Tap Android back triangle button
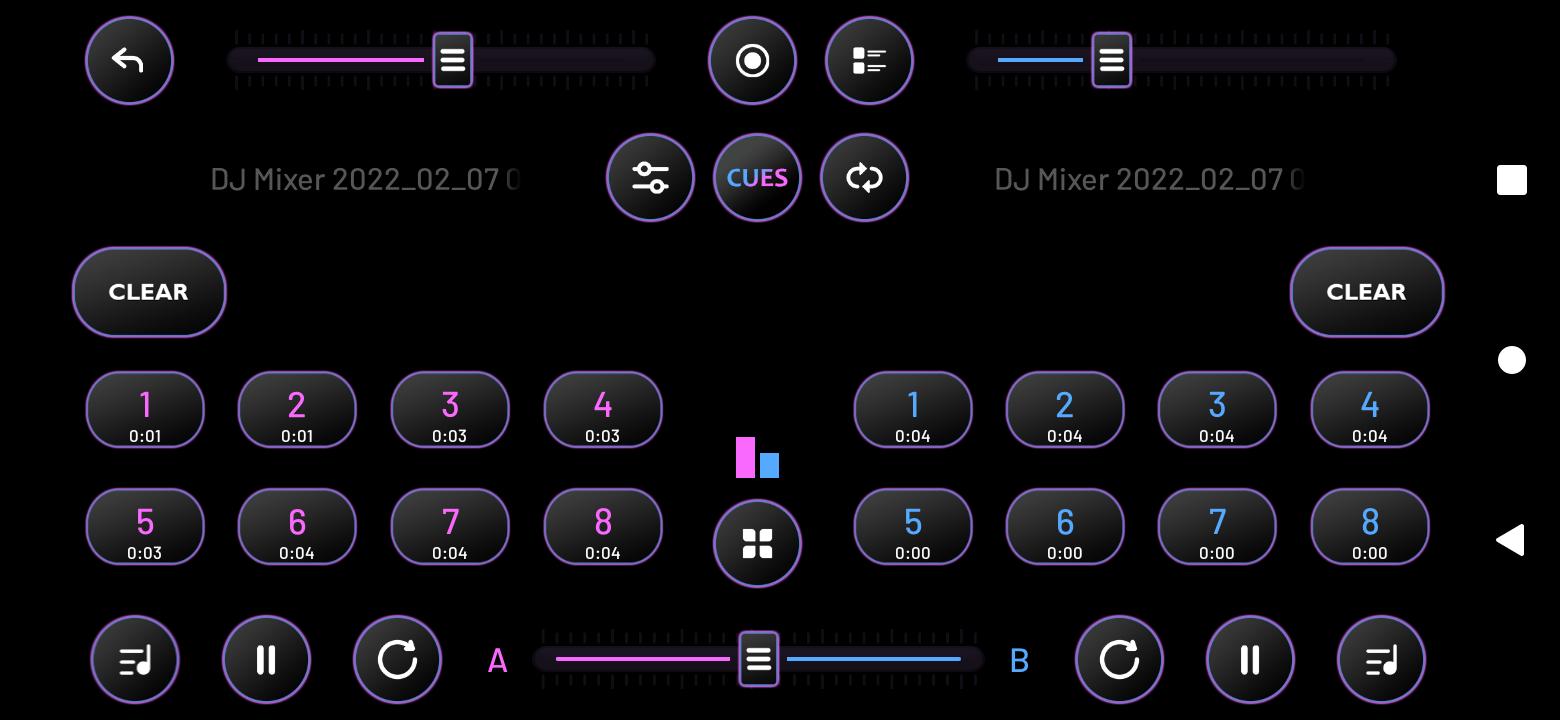This screenshot has width=1560, height=720. point(1510,540)
